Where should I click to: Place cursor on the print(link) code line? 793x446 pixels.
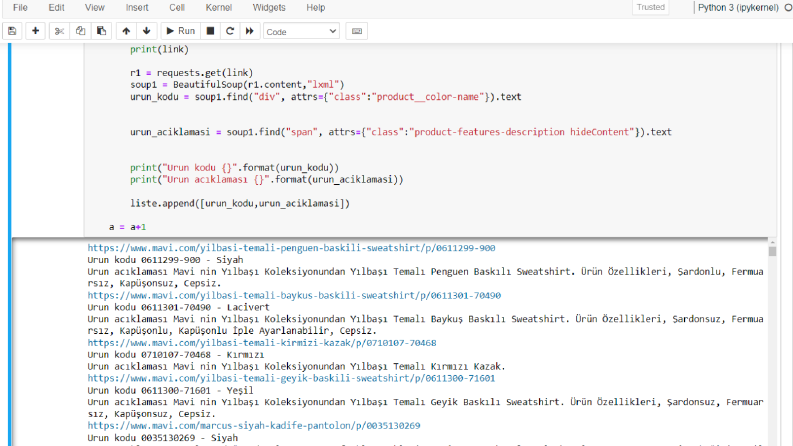tap(159, 50)
